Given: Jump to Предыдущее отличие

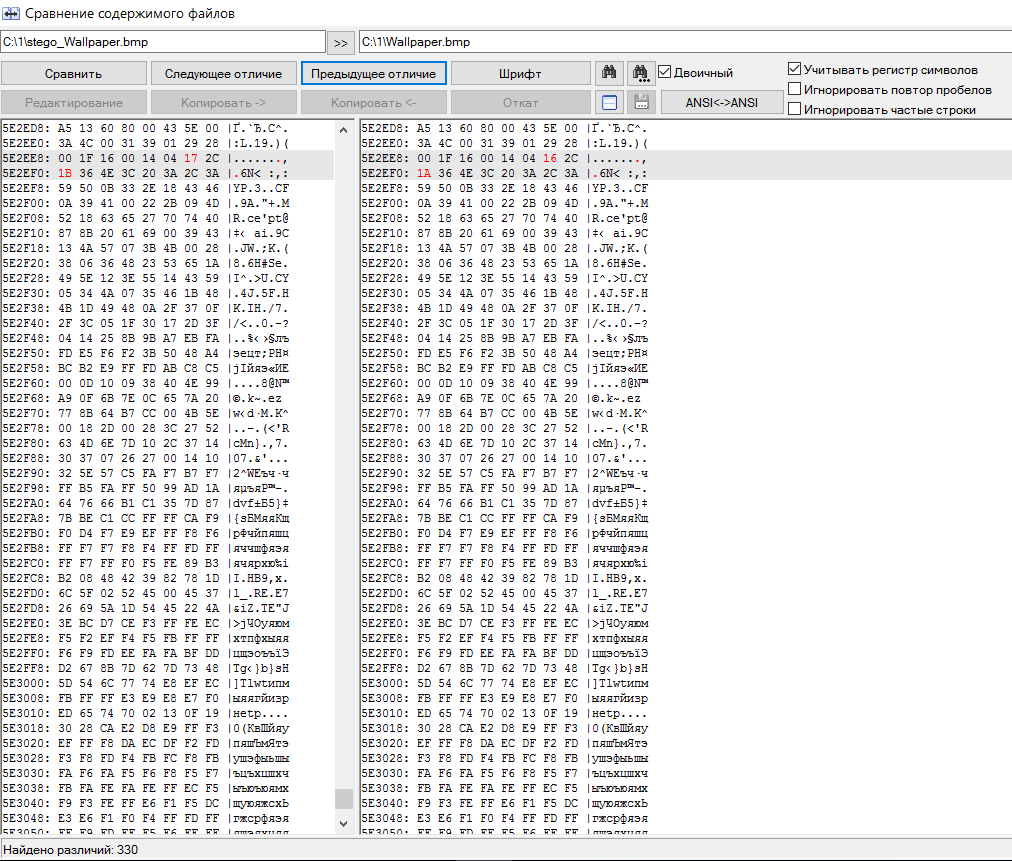Looking at the screenshot, I should (373, 74).
